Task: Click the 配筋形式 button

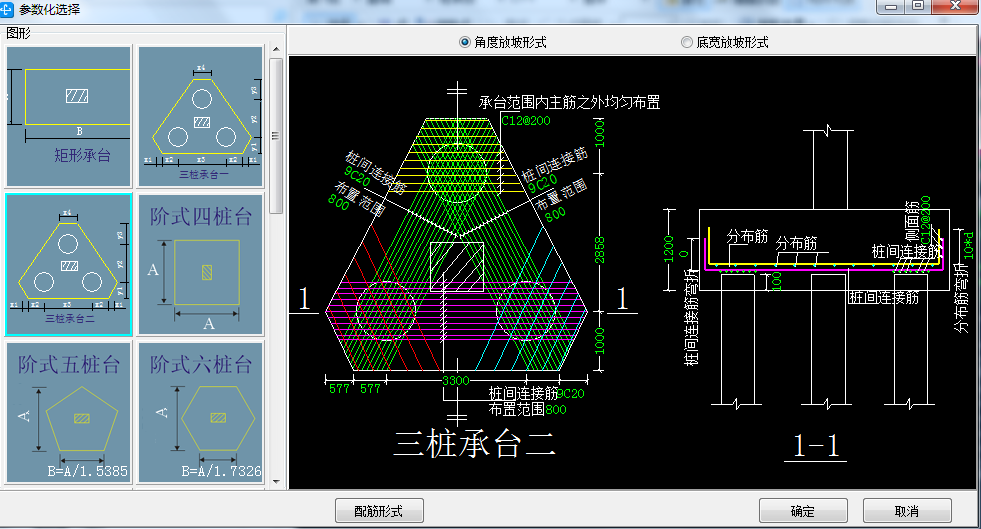Action: (x=379, y=511)
